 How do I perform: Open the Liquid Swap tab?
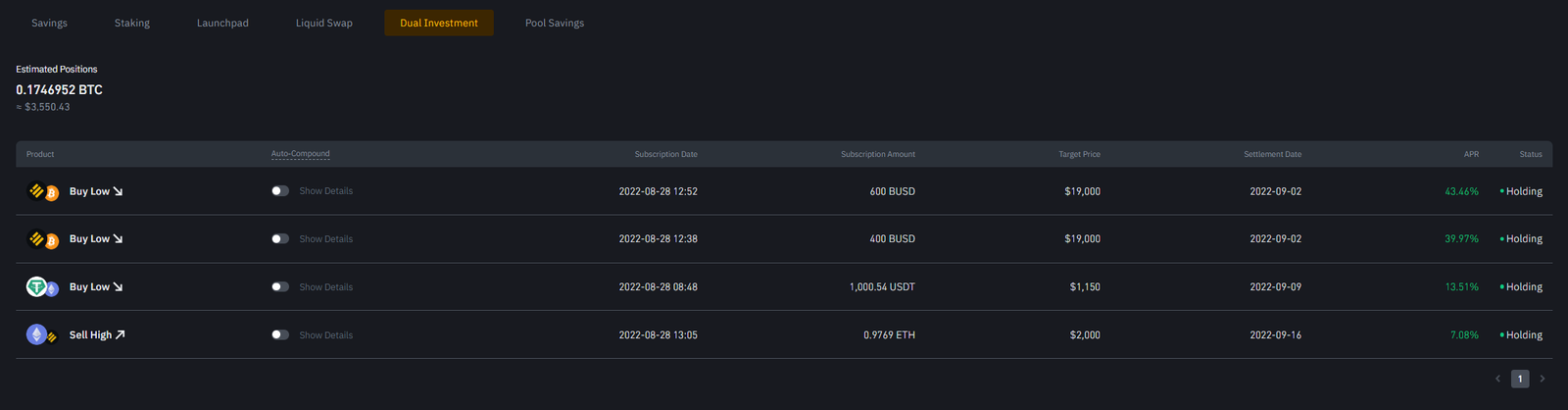(x=324, y=24)
